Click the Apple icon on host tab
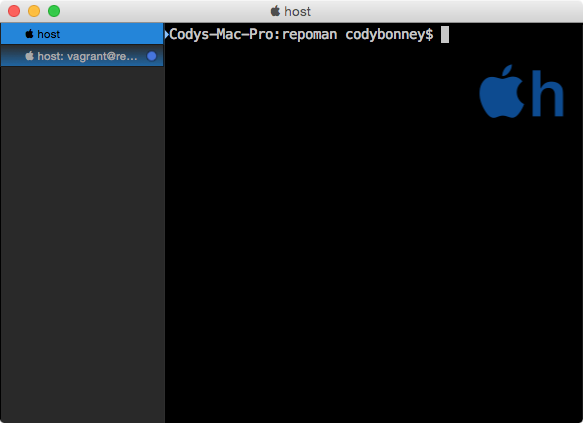 coord(29,34)
